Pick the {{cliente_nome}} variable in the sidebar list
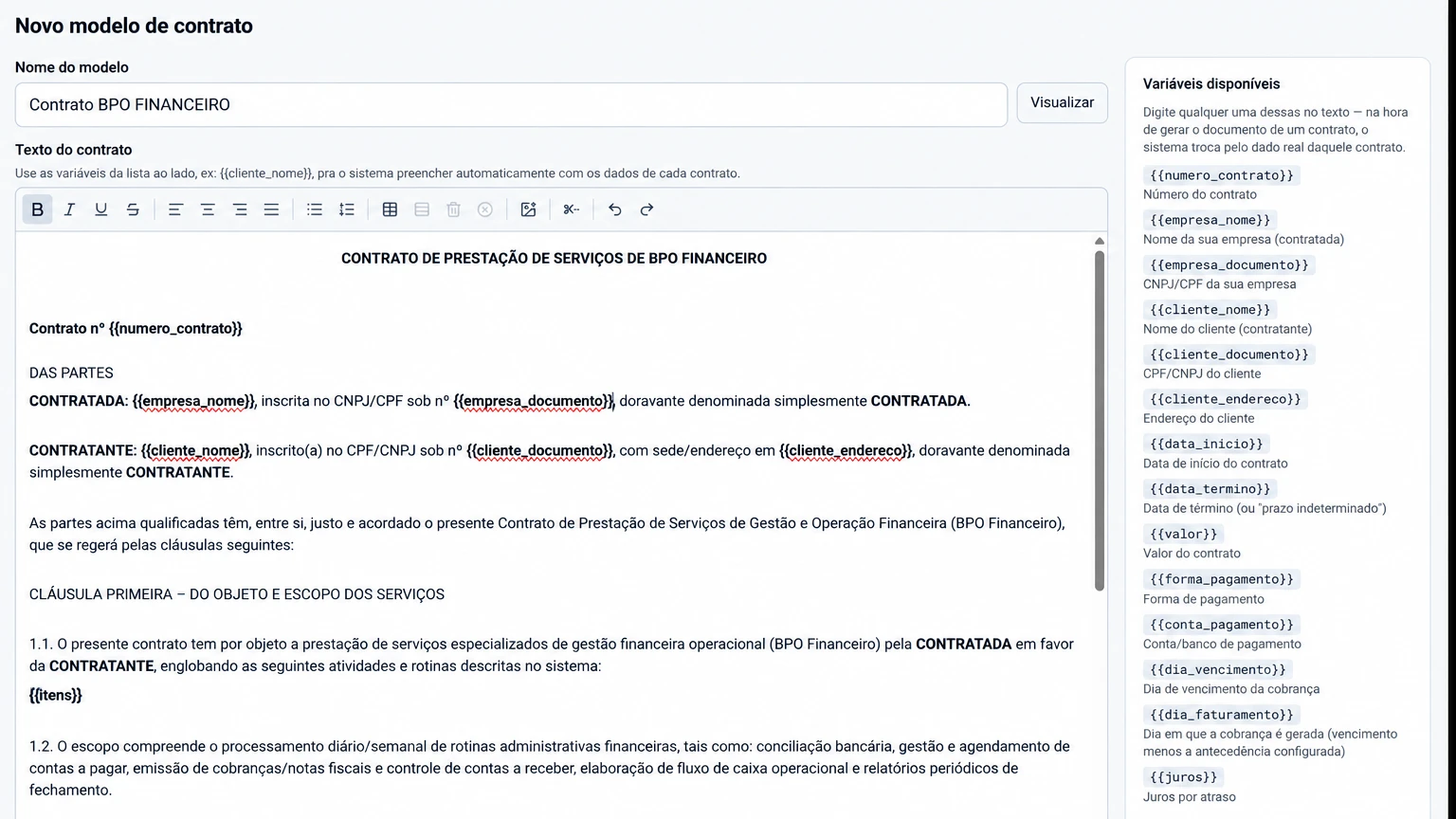 tap(1210, 310)
